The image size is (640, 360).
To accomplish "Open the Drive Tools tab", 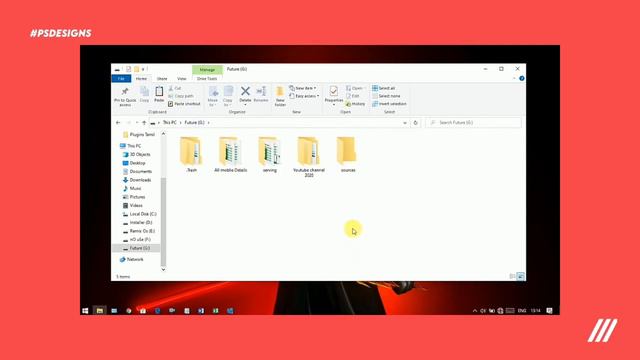I will click(x=207, y=78).
